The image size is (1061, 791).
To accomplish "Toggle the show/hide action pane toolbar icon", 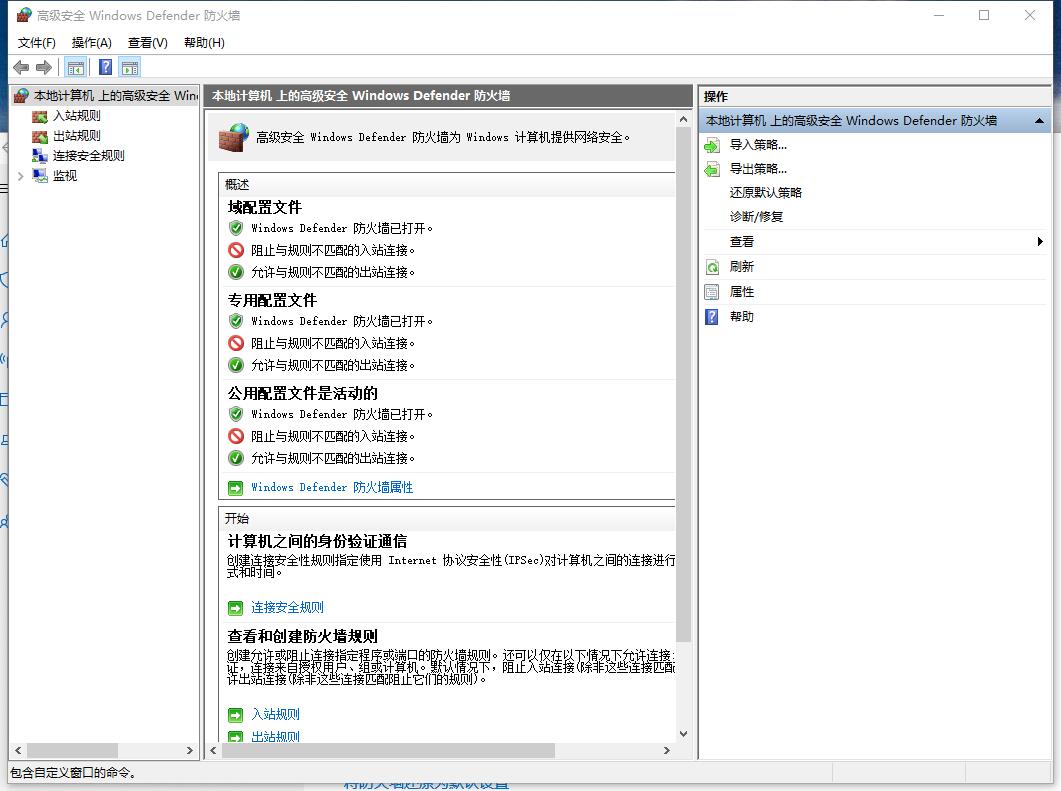I will 130,68.
